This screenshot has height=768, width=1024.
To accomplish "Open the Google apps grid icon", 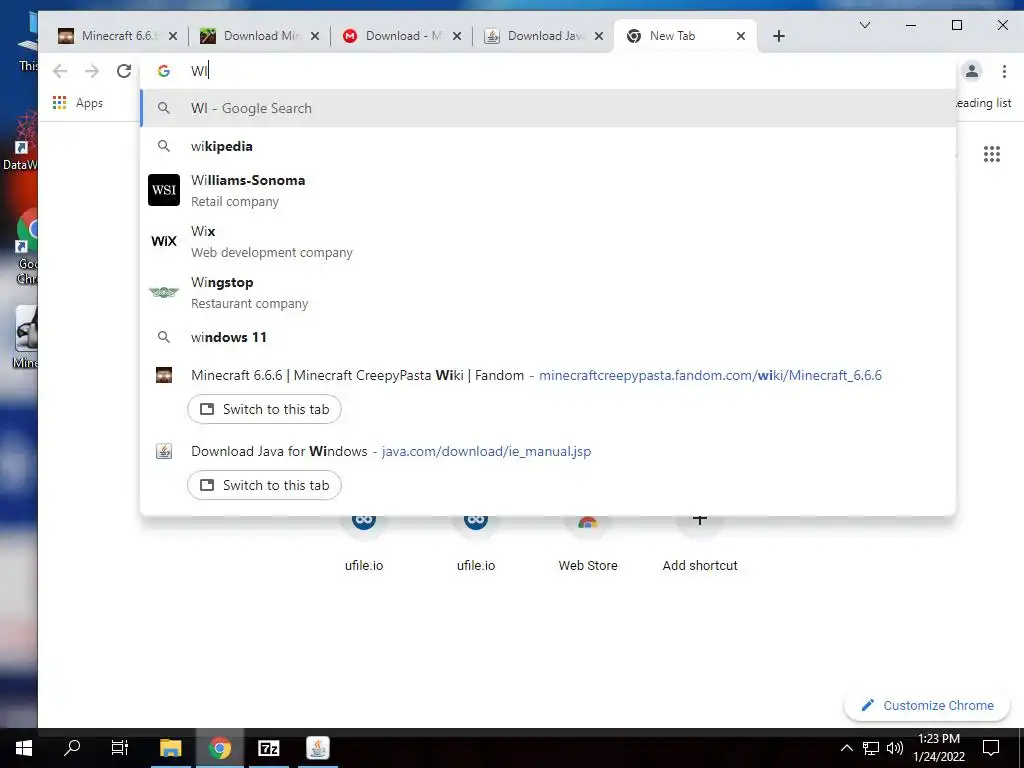I will click(x=991, y=154).
